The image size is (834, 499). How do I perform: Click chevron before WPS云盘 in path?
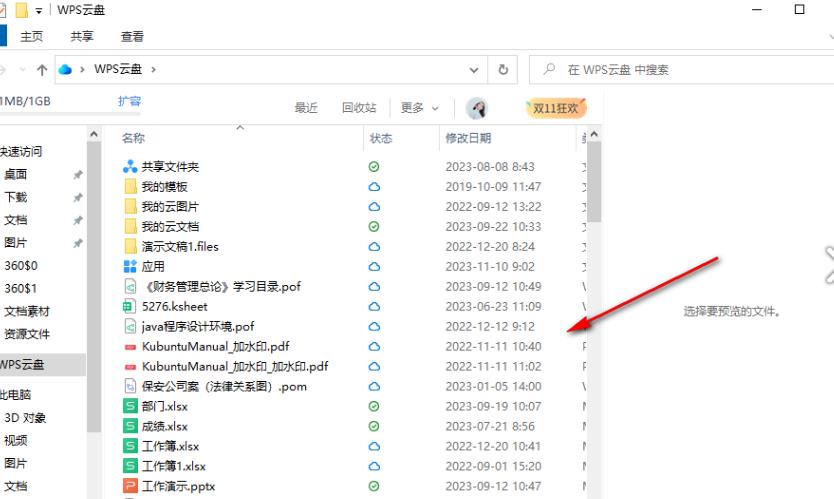(82, 69)
